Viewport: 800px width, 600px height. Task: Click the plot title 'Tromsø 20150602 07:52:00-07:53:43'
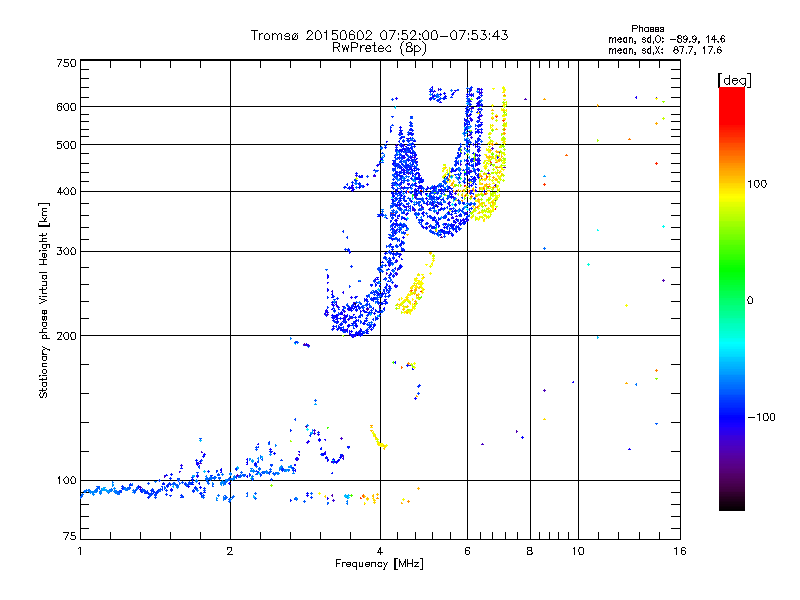379,35
